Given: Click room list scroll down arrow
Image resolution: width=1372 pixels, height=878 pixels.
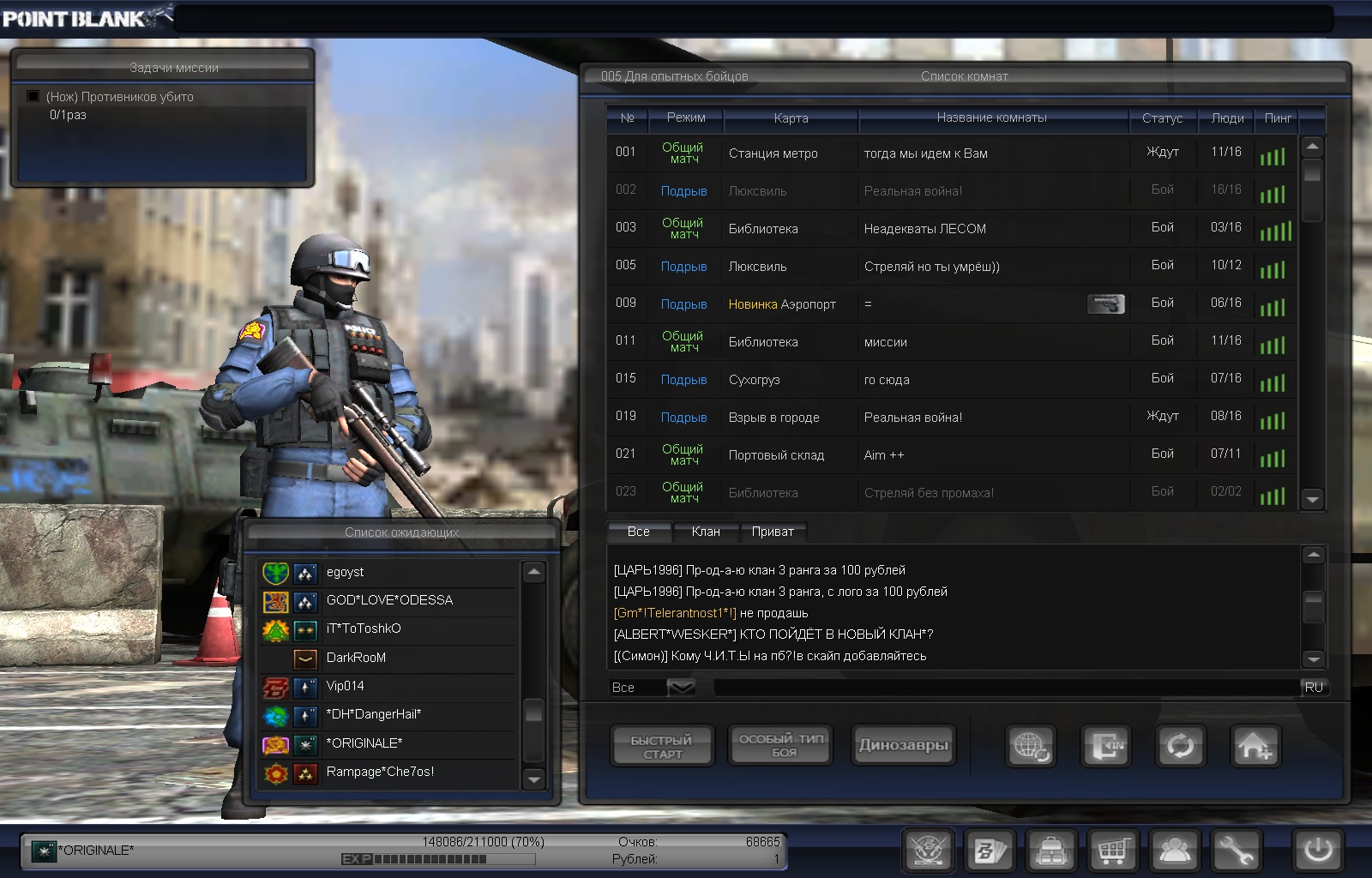Looking at the screenshot, I should click(1312, 498).
